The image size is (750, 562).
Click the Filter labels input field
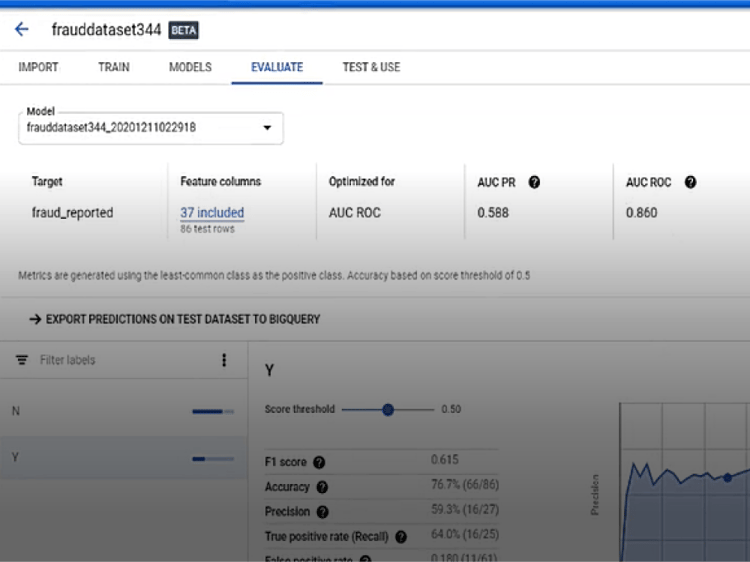(124, 360)
